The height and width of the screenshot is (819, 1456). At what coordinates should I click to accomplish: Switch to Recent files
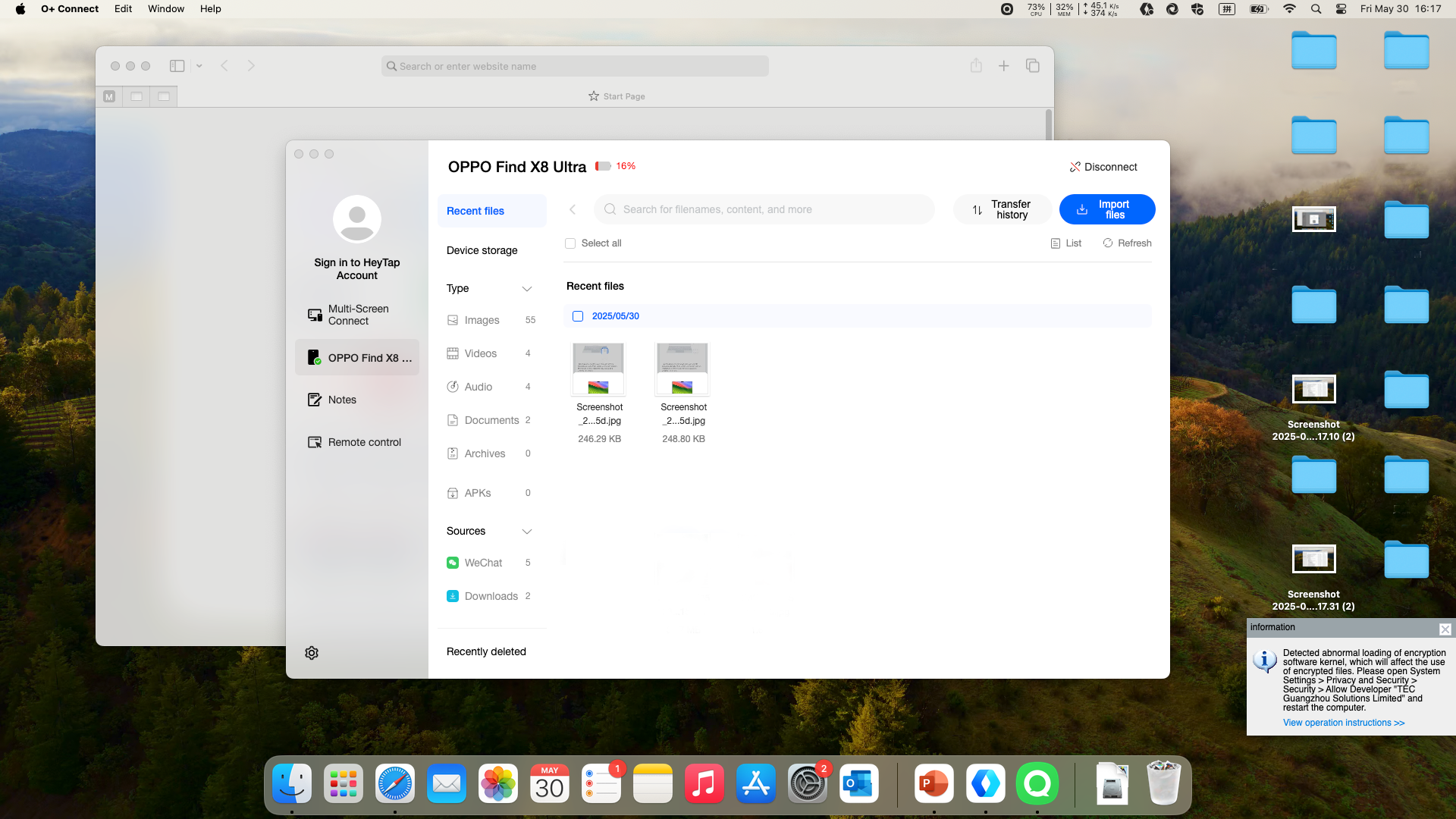coord(475,211)
